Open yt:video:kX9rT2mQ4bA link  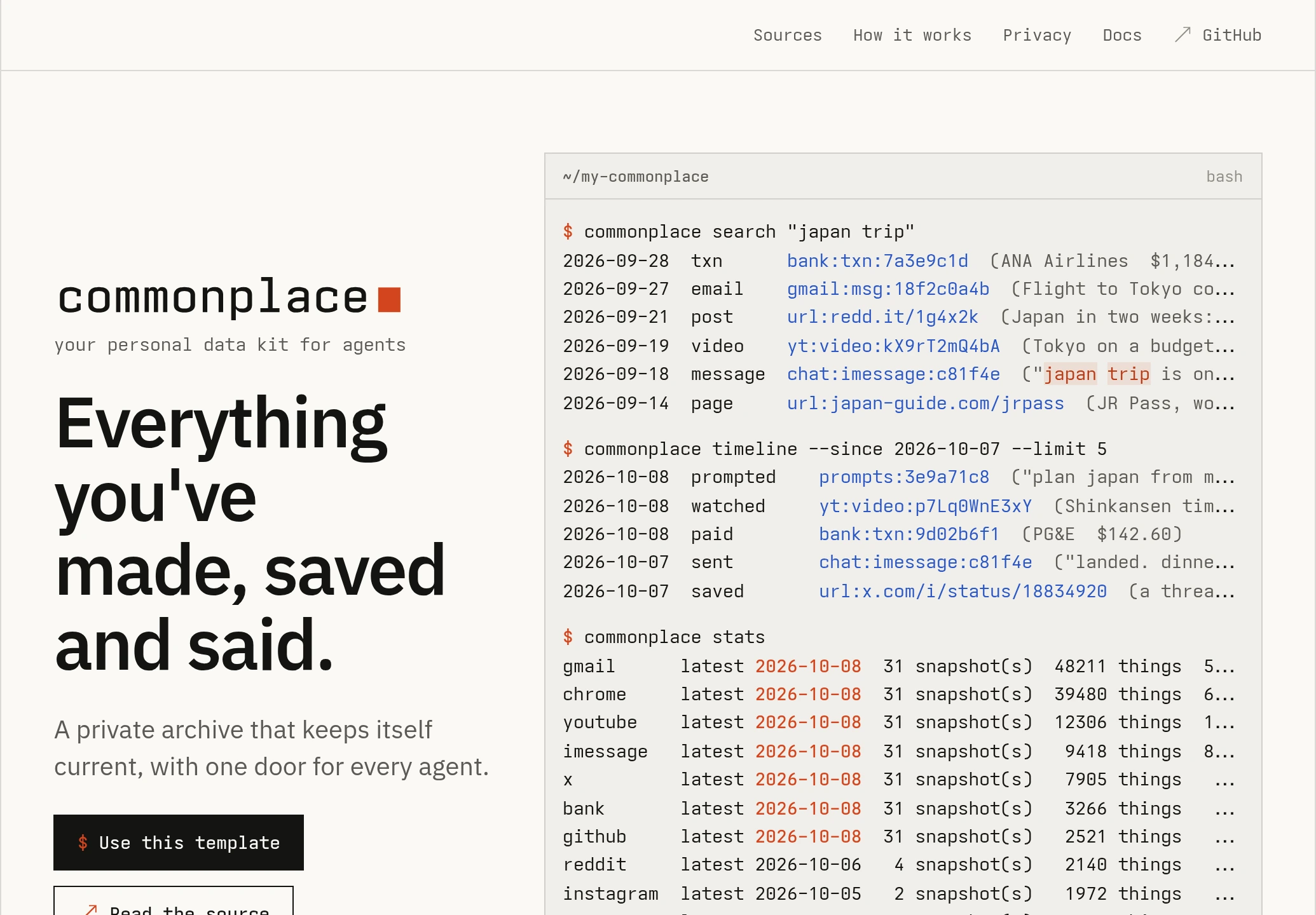(x=893, y=346)
